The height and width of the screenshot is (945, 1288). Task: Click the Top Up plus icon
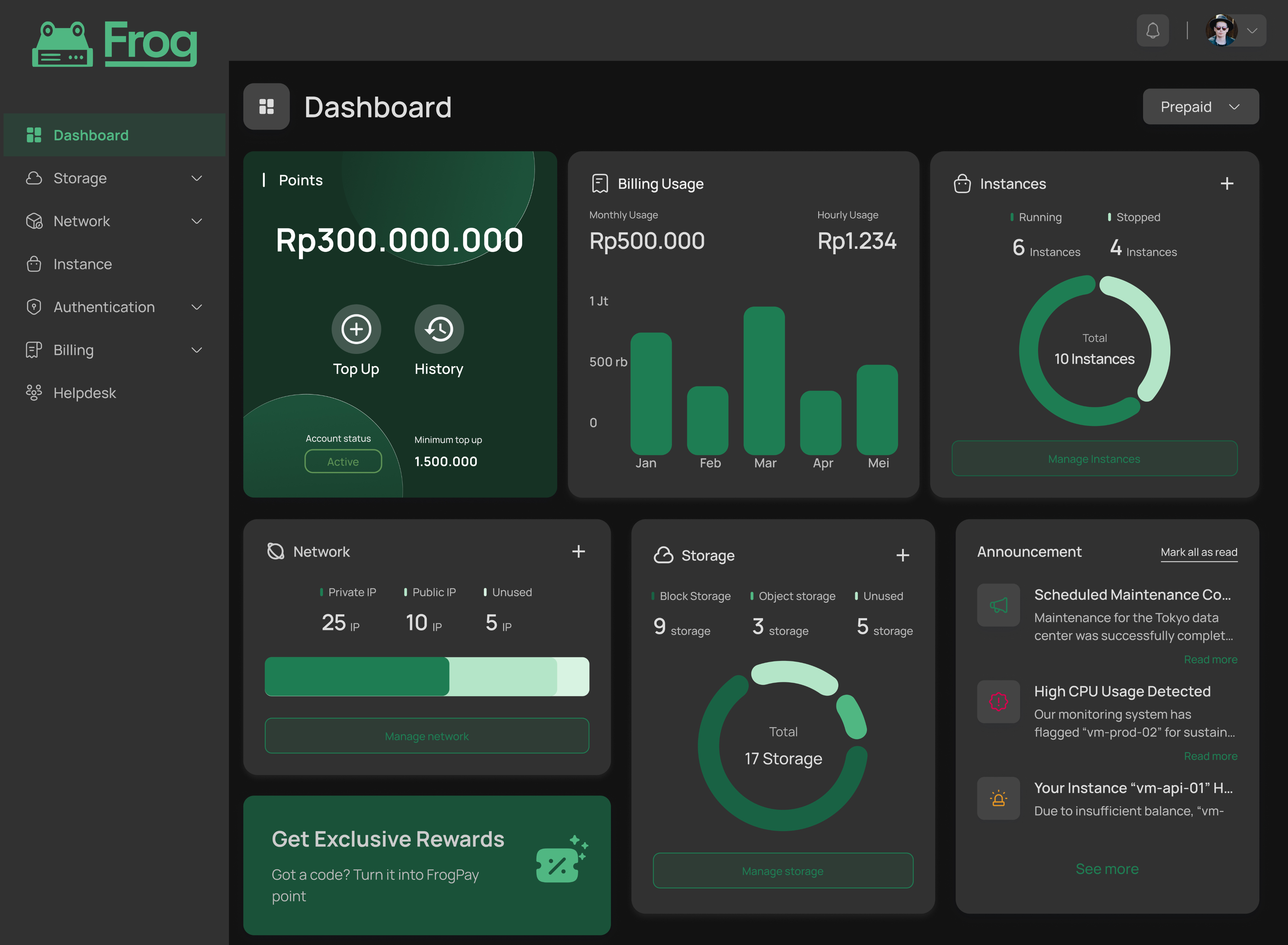coord(356,329)
